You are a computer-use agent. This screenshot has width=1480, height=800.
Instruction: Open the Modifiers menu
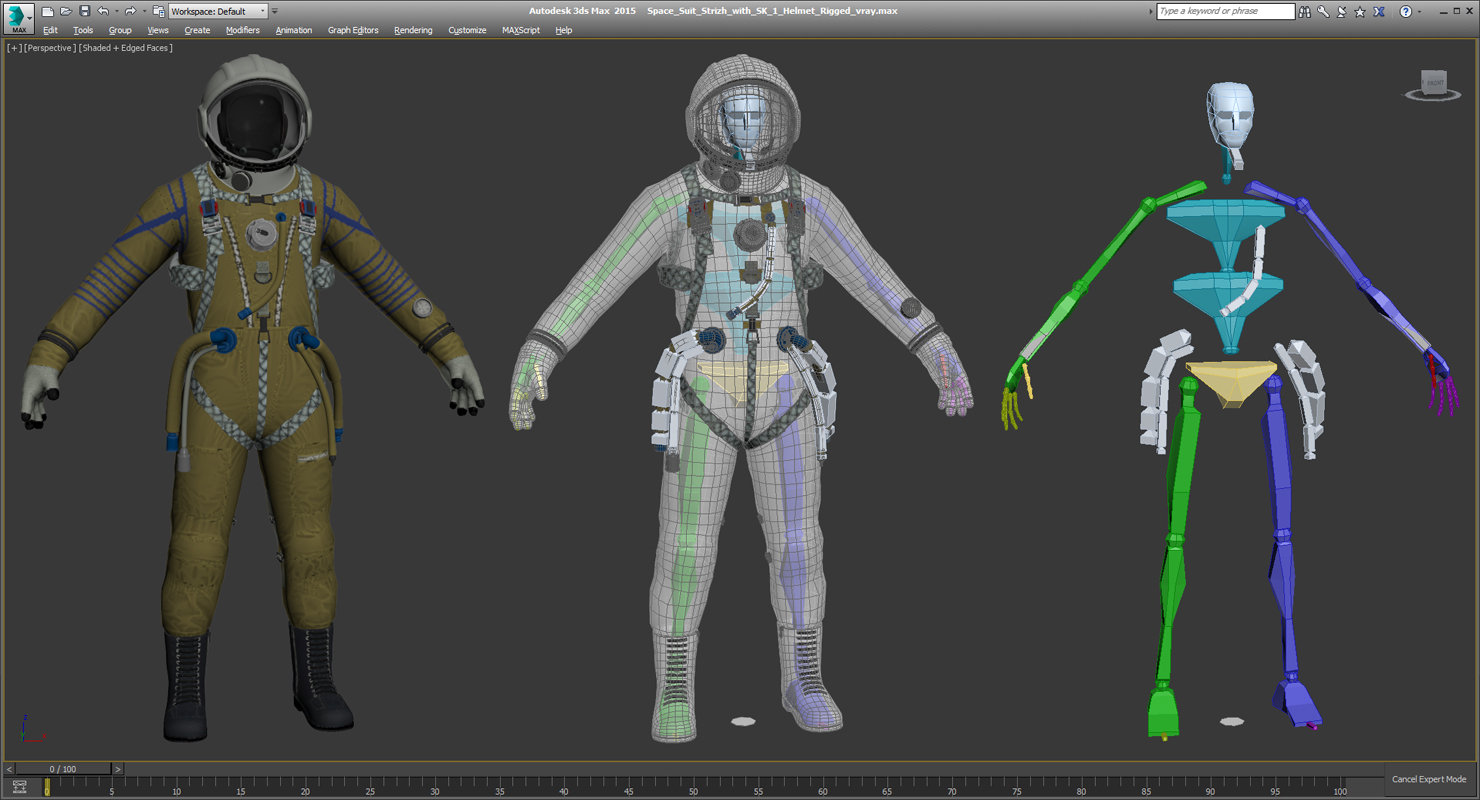point(242,30)
